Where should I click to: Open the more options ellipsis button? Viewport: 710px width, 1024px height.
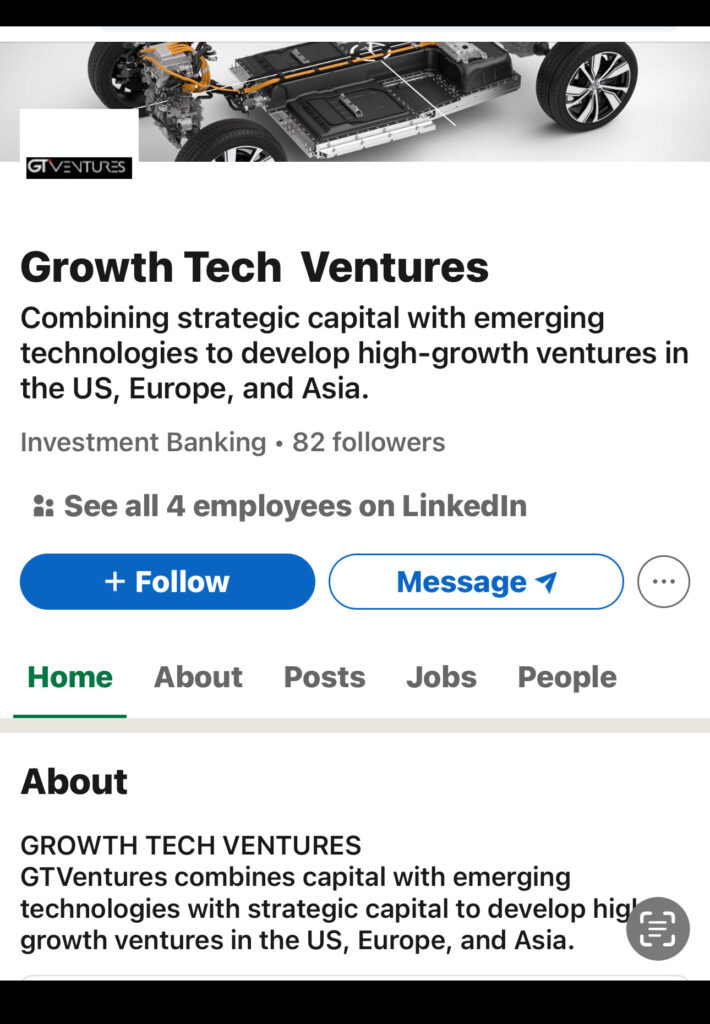(663, 582)
